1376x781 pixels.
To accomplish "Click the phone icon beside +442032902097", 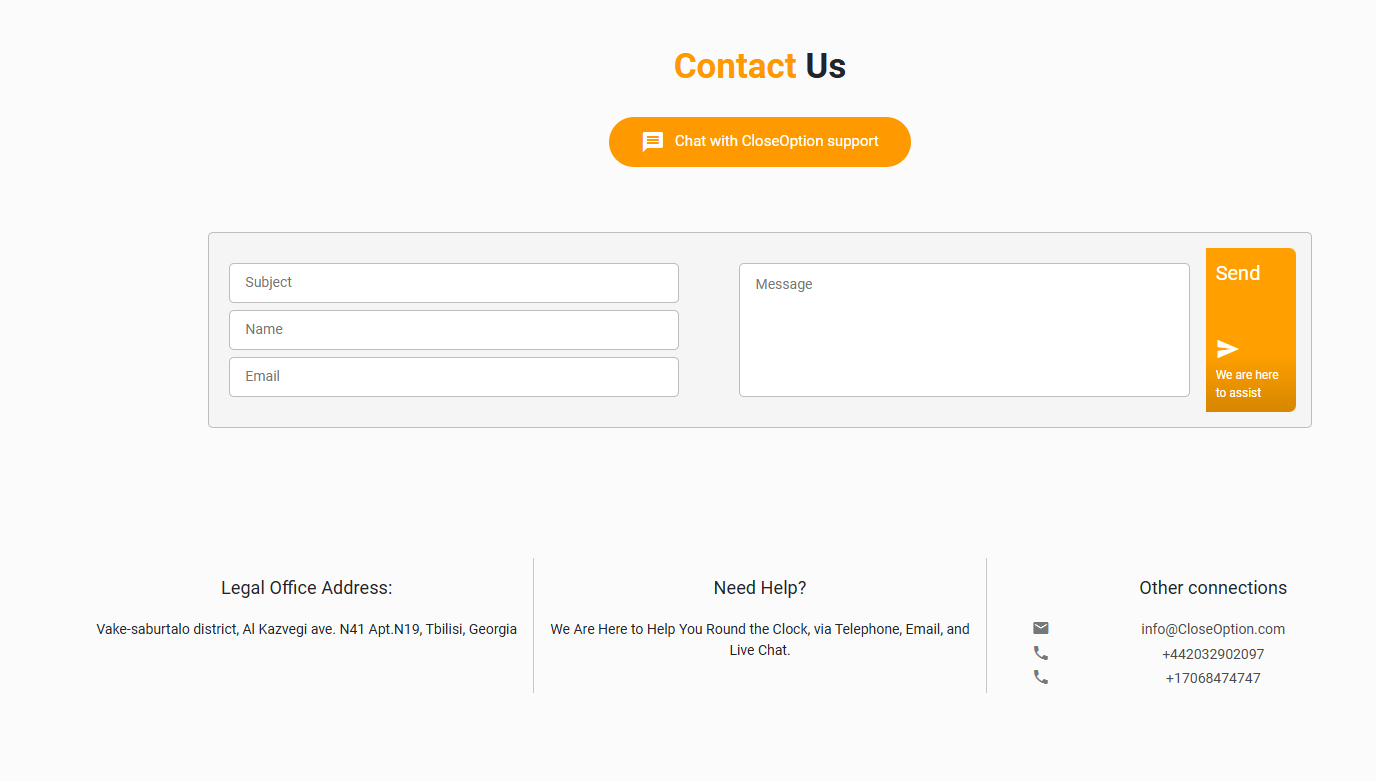I will (1041, 653).
